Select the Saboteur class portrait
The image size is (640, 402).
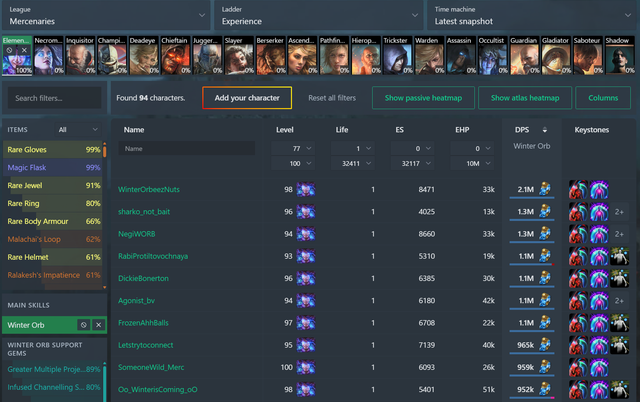pyautogui.click(x=588, y=56)
